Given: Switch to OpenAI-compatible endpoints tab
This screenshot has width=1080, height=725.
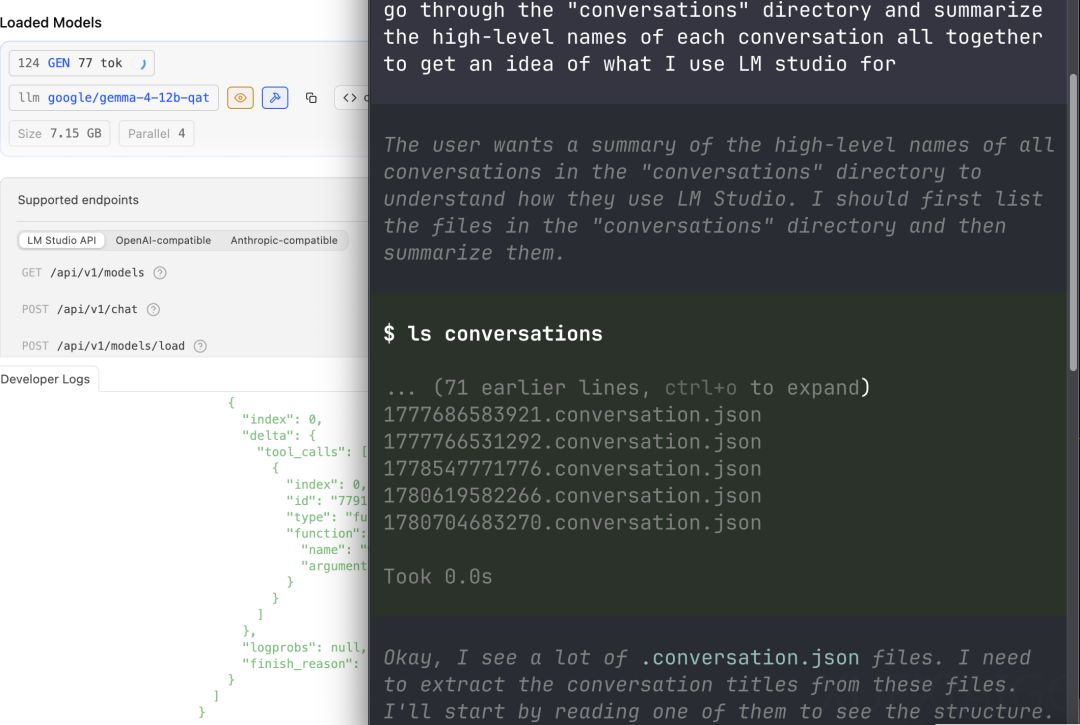Looking at the screenshot, I should (x=163, y=240).
